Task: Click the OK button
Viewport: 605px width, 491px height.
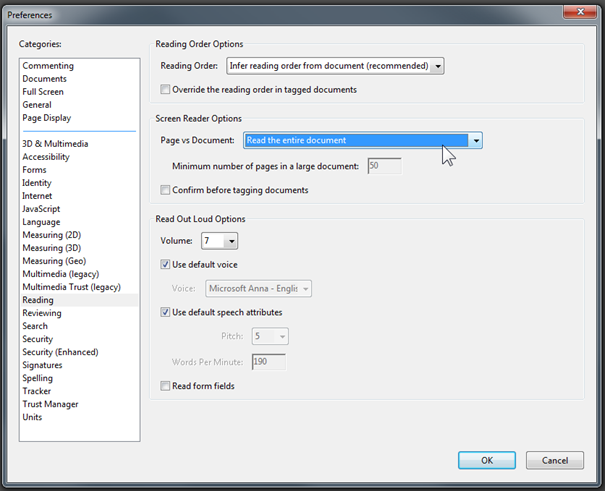Action: pos(487,460)
